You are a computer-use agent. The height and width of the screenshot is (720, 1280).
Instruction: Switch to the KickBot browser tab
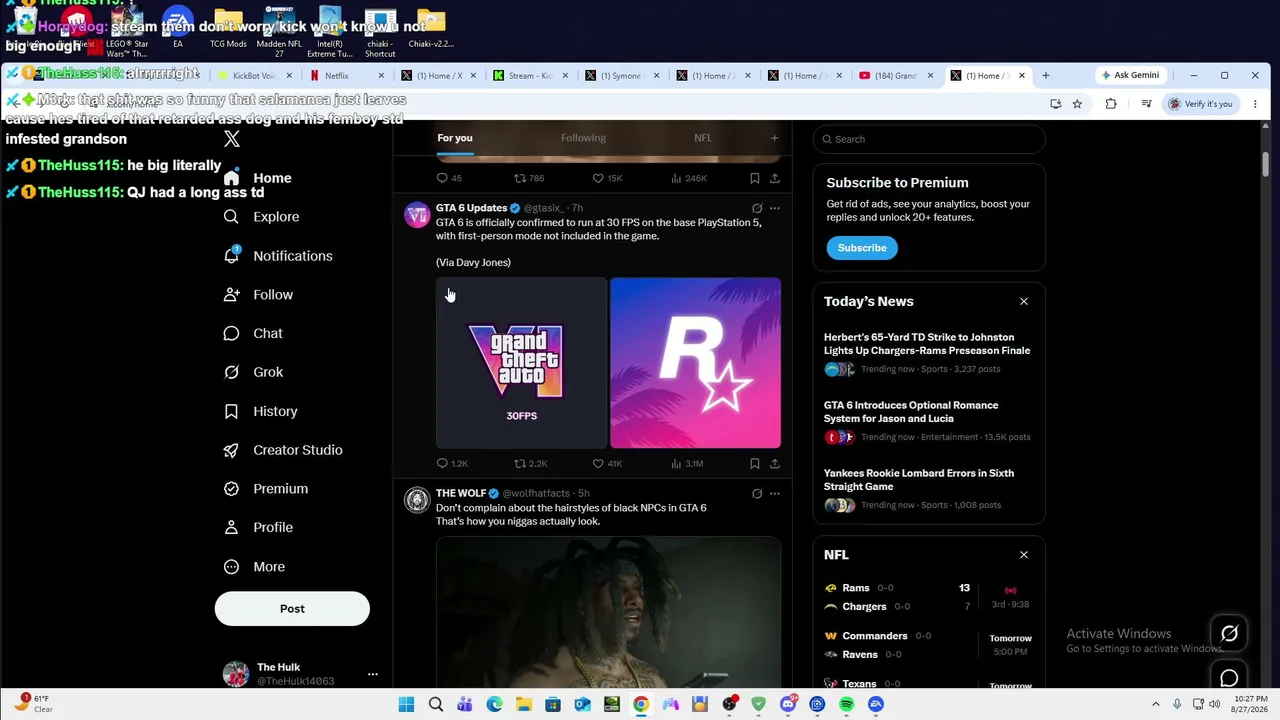pyautogui.click(x=255, y=76)
